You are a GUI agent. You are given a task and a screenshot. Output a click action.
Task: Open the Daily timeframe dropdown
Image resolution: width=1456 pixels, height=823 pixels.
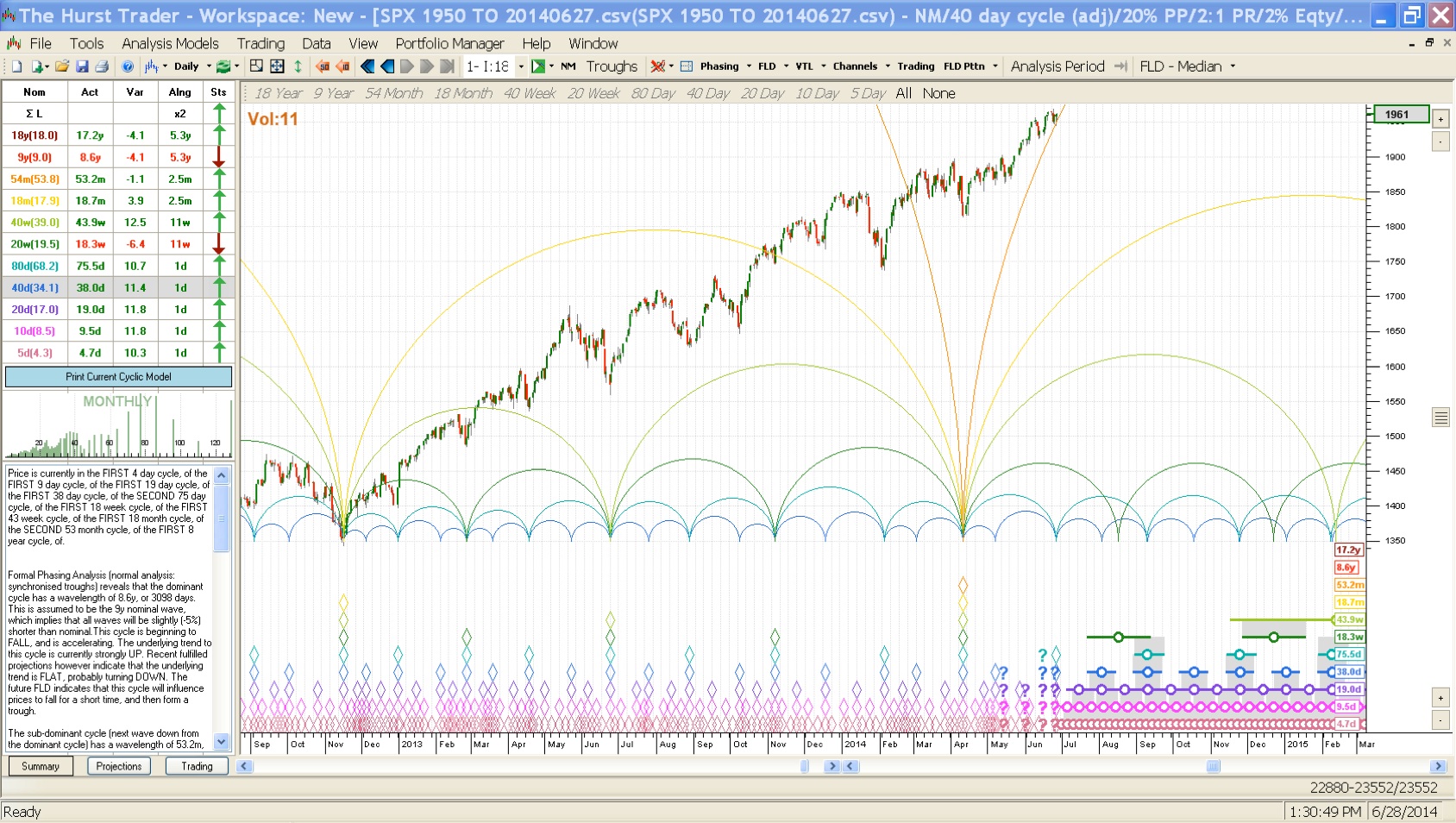(209, 66)
